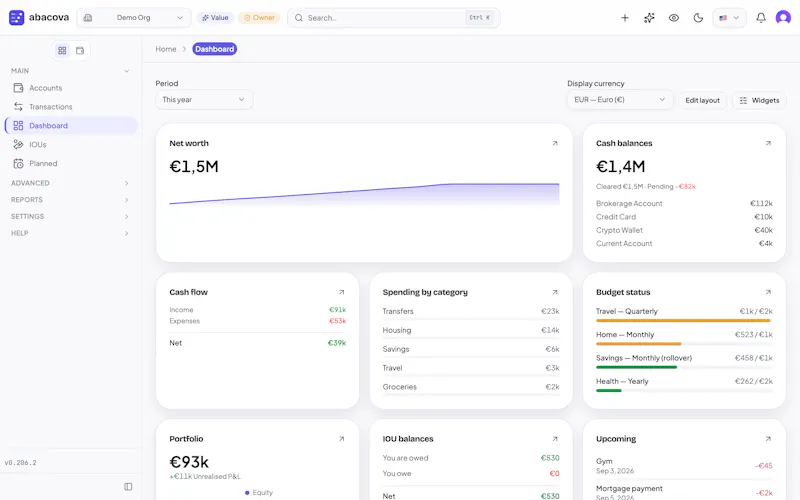Open IOUs in sidebar
Viewport: 800px width, 500px height.
tap(70, 144)
